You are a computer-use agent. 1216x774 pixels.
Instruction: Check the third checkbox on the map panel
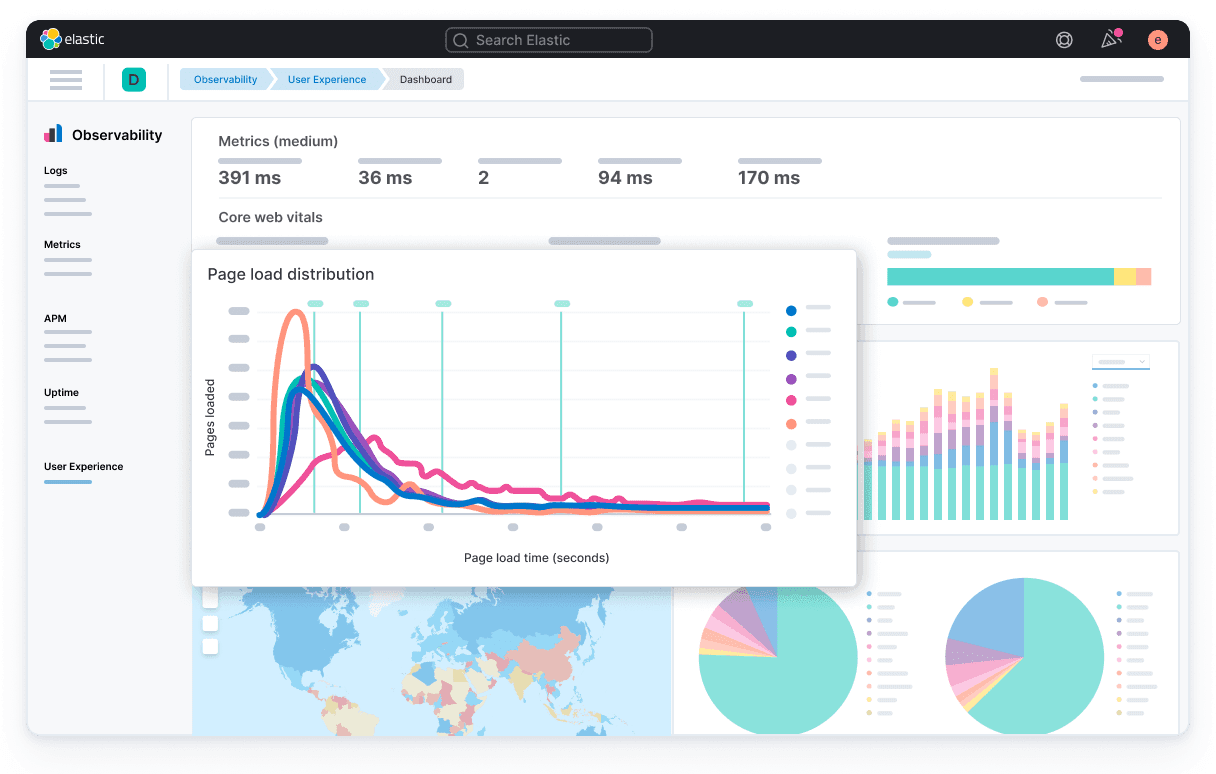[x=210, y=646]
